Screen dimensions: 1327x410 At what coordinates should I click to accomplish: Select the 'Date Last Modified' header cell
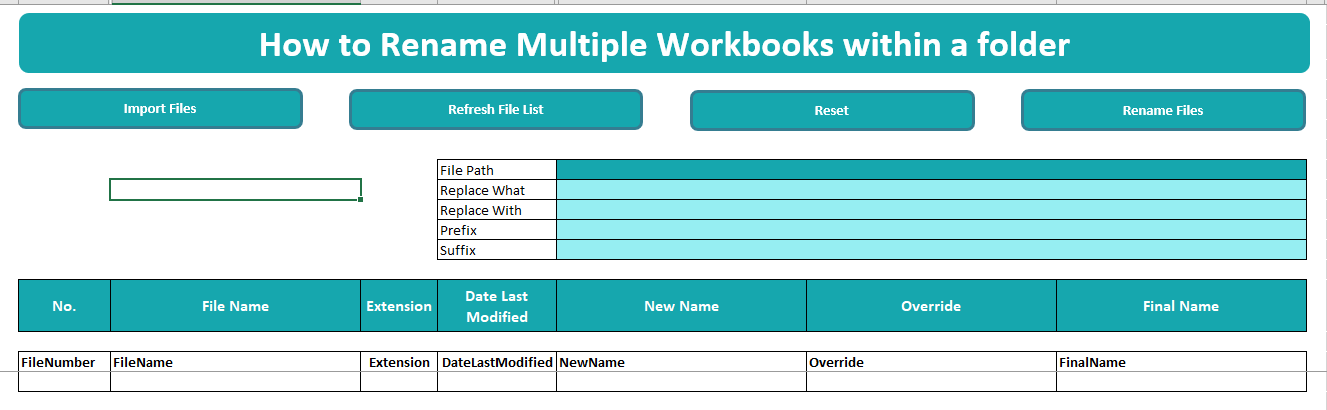[497, 306]
